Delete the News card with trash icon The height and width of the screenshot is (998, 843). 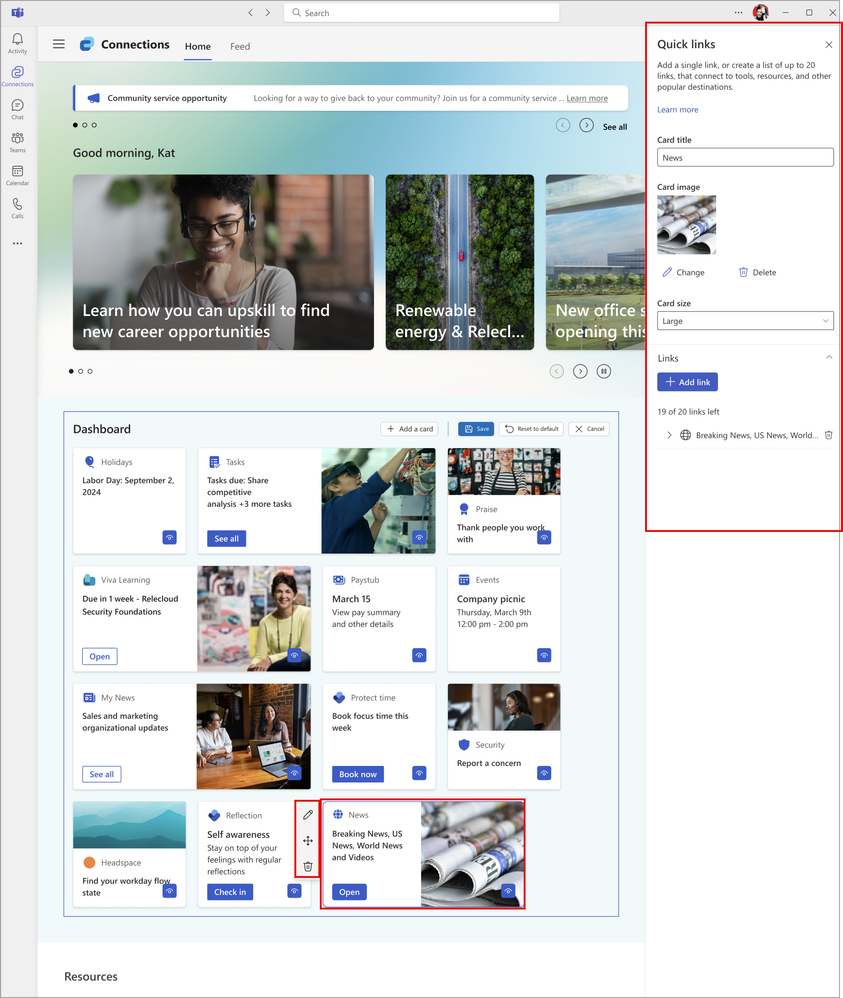point(308,866)
